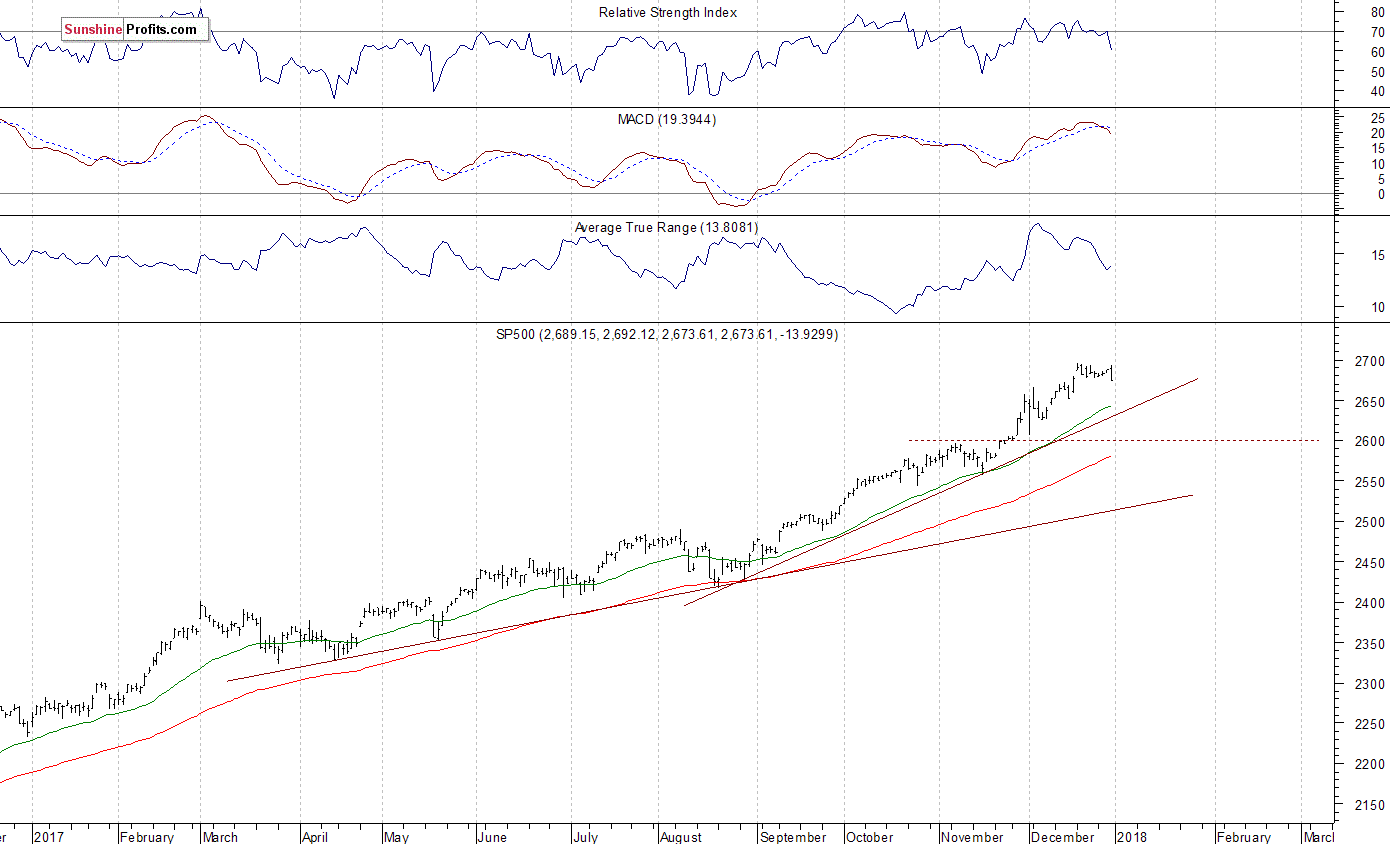Click the MACD 0 scale value
This screenshot has height=844, width=1390.
[x=1381, y=194]
